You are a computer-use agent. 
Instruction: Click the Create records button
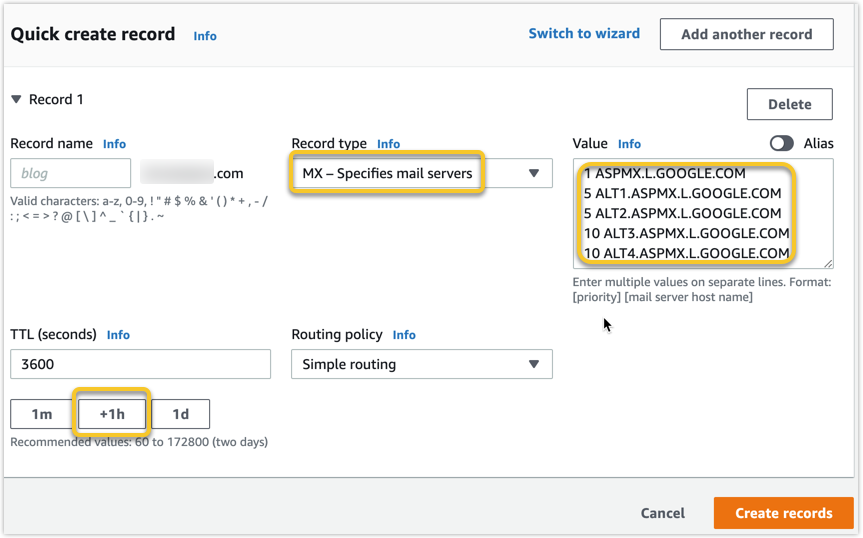[x=783, y=513]
